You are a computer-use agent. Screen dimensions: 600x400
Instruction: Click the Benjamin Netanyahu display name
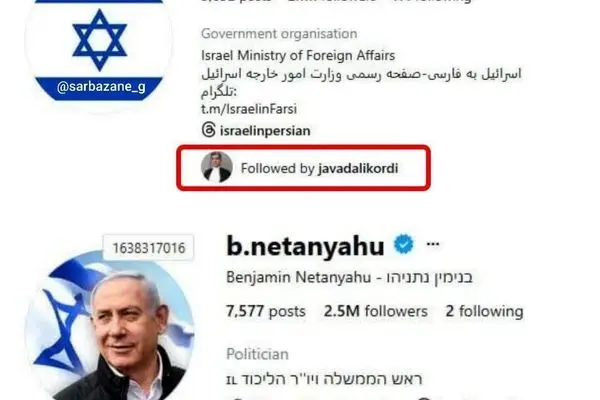point(298,277)
